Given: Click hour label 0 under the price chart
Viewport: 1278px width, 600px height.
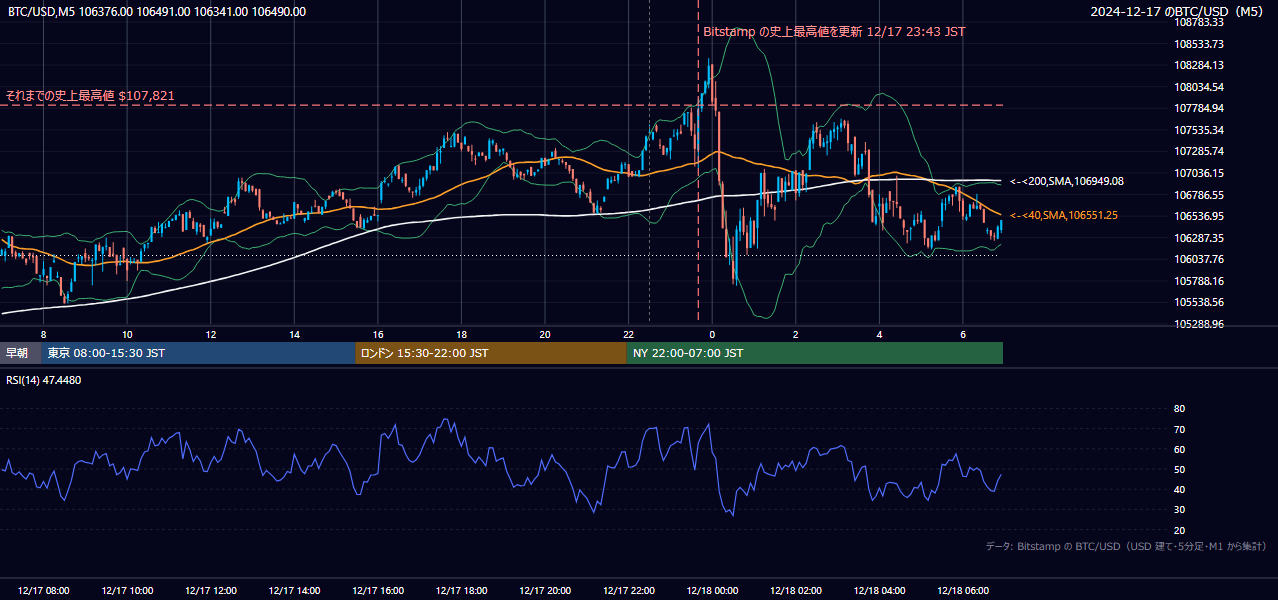Looking at the screenshot, I should point(712,334).
